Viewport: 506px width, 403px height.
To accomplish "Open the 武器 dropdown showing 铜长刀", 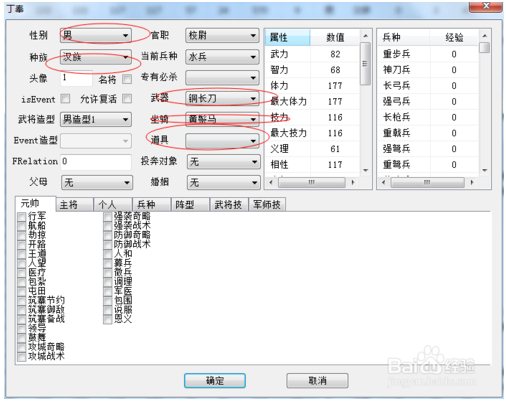I will point(222,99).
